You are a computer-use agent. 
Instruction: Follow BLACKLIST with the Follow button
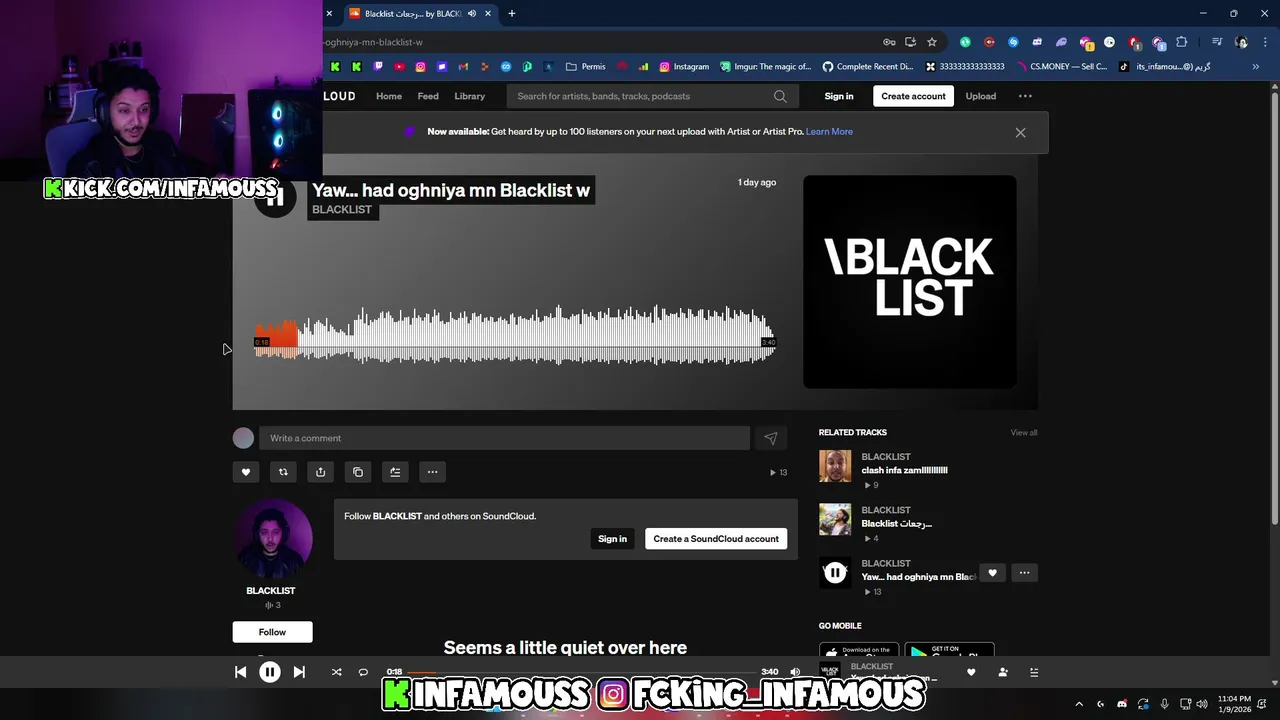point(272,632)
